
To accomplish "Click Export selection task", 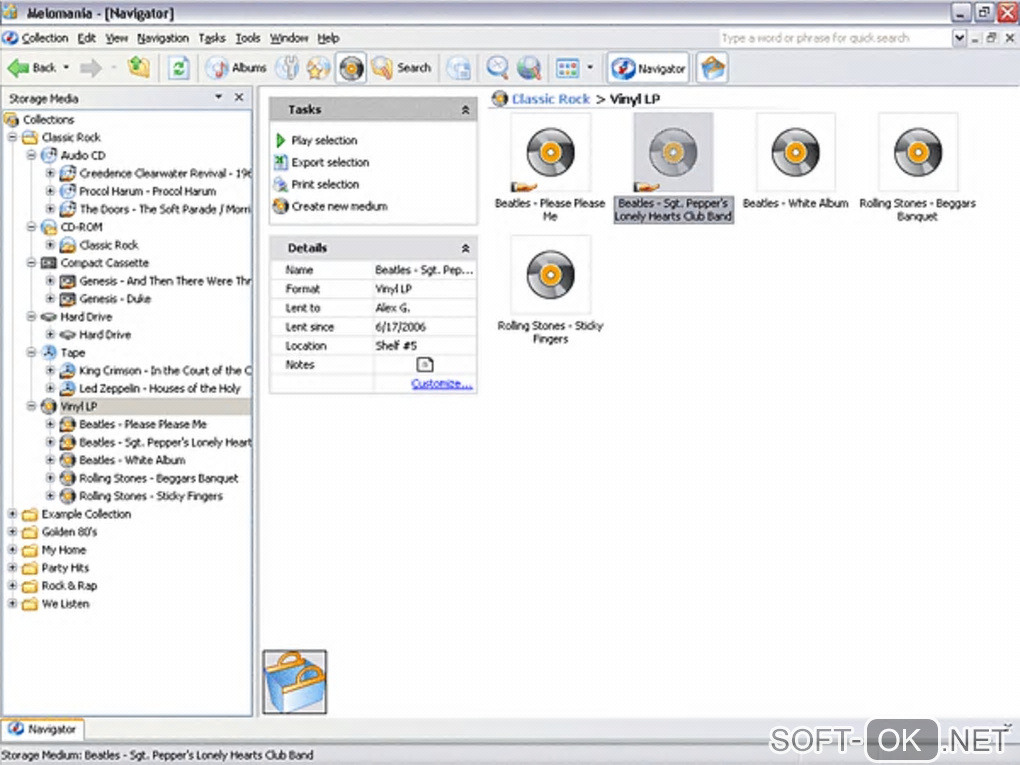I will tap(330, 162).
